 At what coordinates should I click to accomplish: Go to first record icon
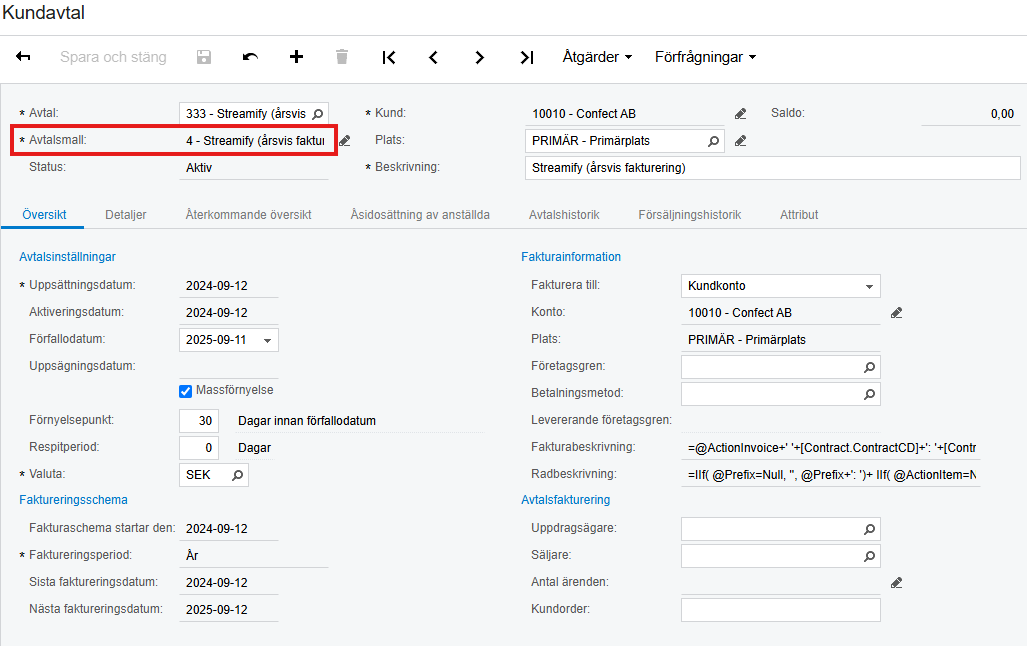pyautogui.click(x=388, y=58)
